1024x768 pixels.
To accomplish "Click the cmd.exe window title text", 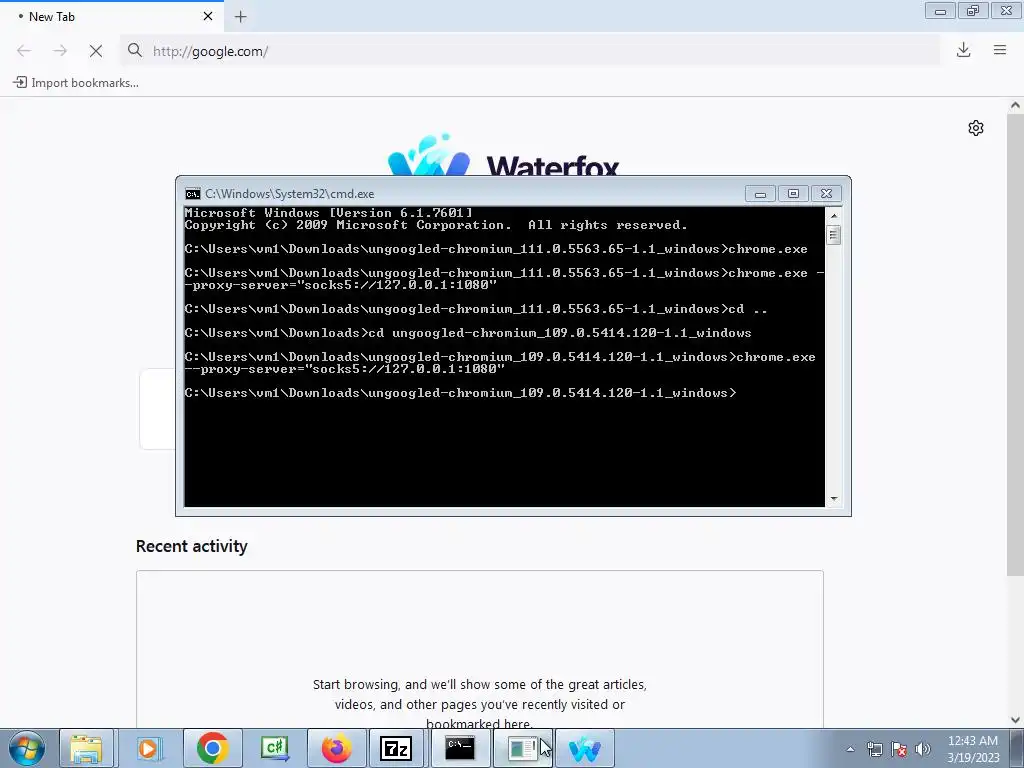I will point(290,194).
